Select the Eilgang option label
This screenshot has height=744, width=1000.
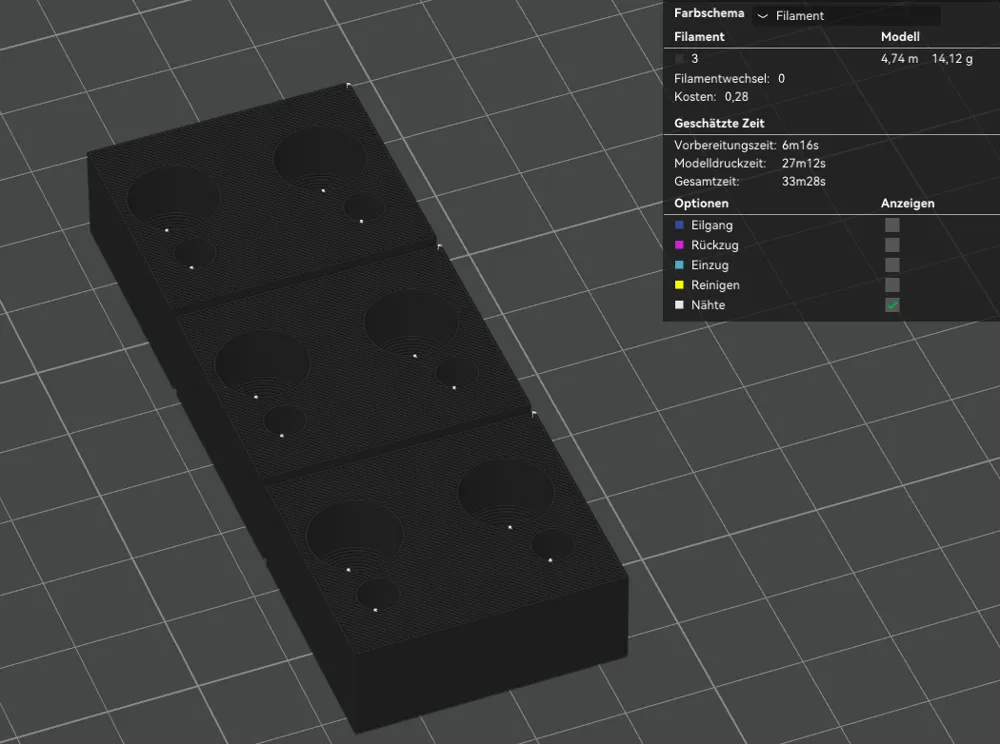(712, 225)
